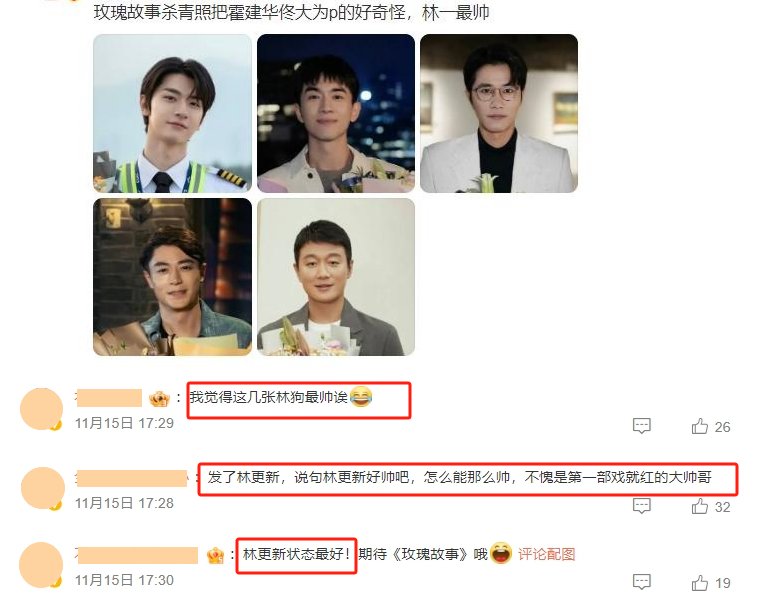Reply to the 17:30 comment

point(641,582)
